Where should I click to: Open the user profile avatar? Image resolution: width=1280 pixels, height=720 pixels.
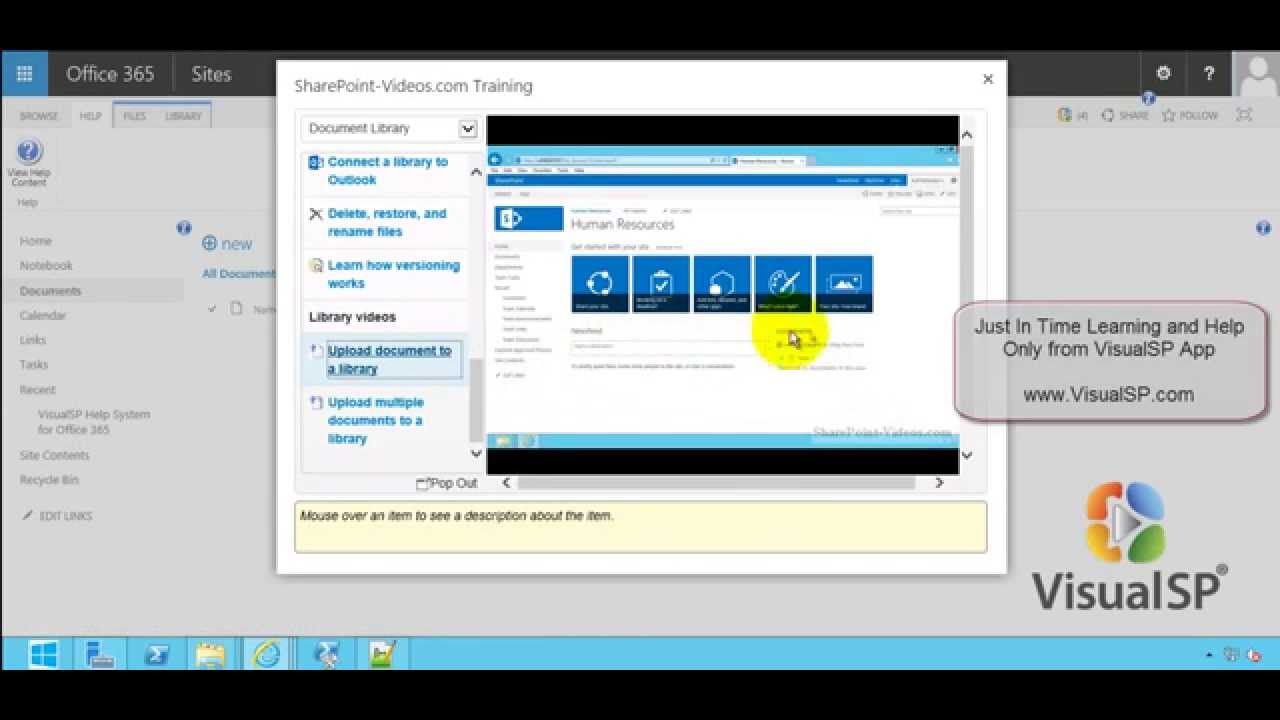click(x=1256, y=75)
